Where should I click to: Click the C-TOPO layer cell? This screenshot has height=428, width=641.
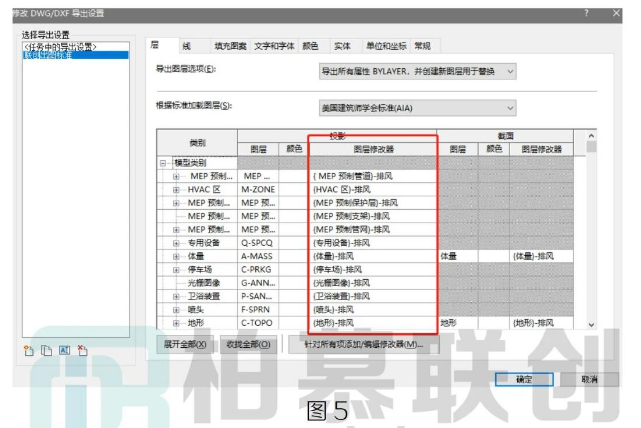click(x=258, y=323)
